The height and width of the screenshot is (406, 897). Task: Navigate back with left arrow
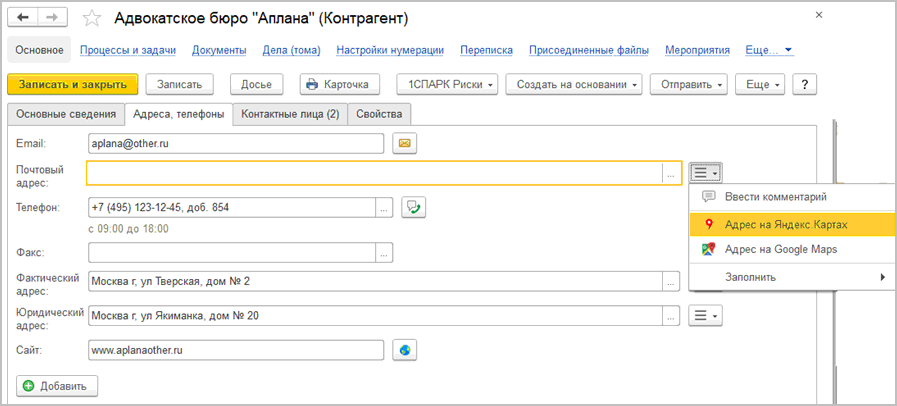coord(24,18)
